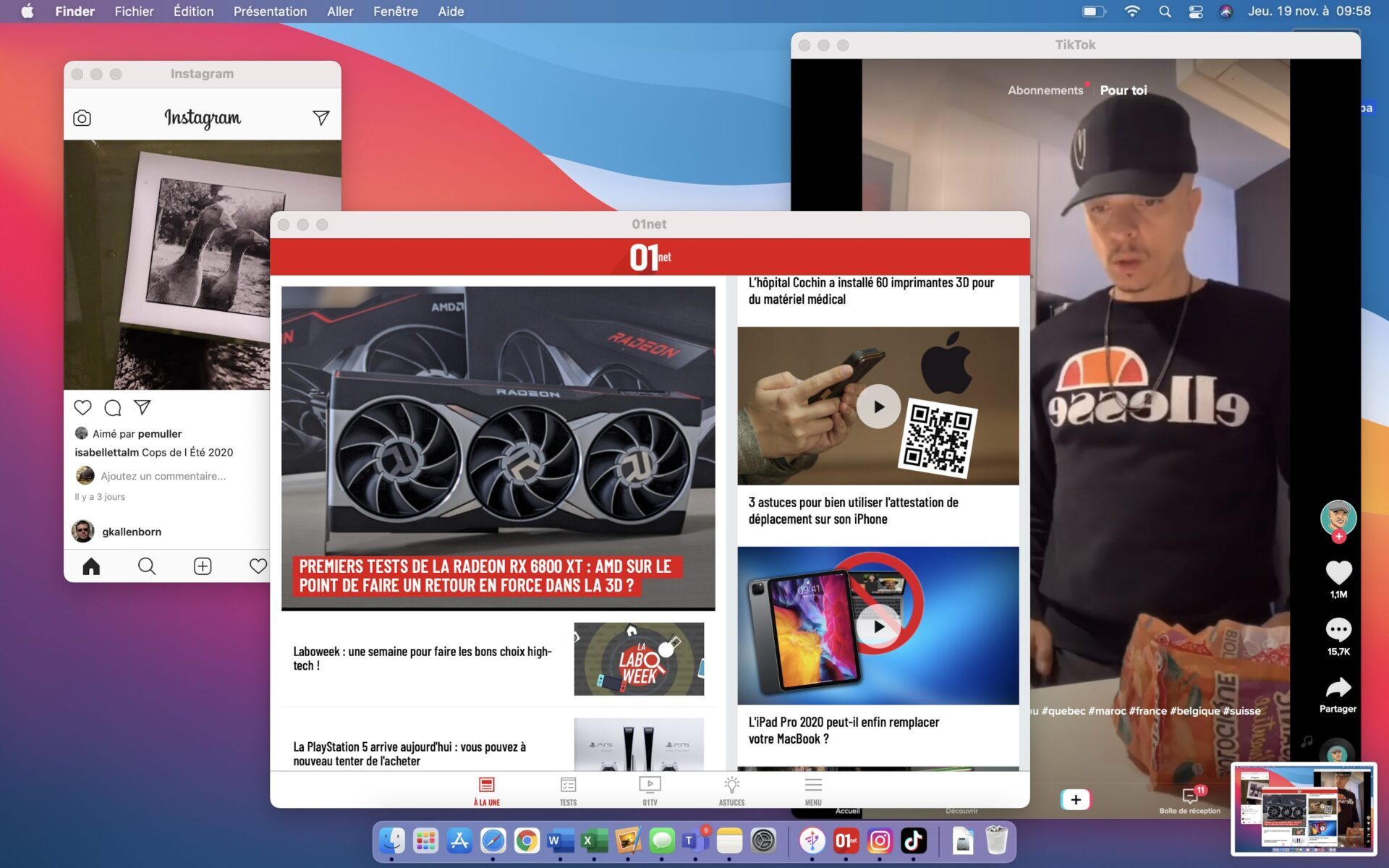Open the Aide menu
The width and height of the screenshot is (1389, 868).
(x=451, y=12)
